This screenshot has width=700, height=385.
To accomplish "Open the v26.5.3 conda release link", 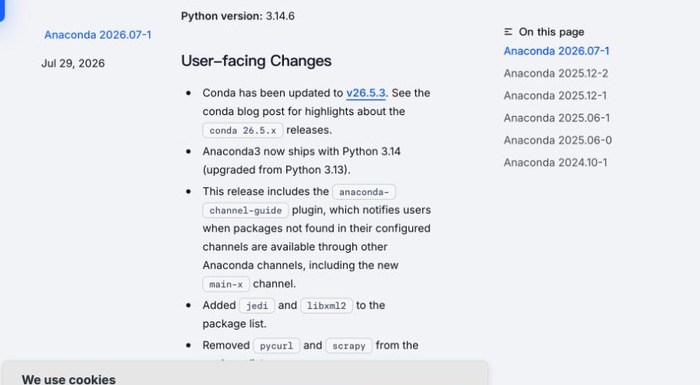I will (366, 93).
